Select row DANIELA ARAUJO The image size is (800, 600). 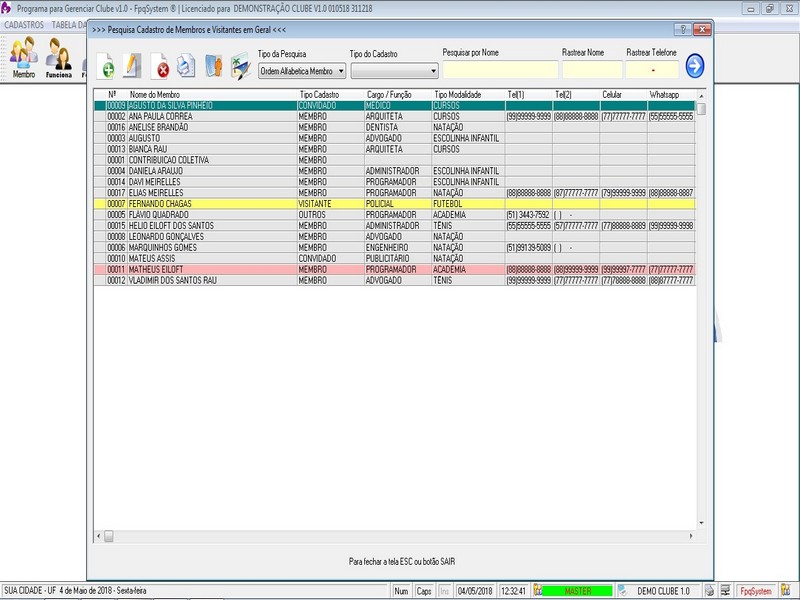pyautogui.click(x=394, y=171)
